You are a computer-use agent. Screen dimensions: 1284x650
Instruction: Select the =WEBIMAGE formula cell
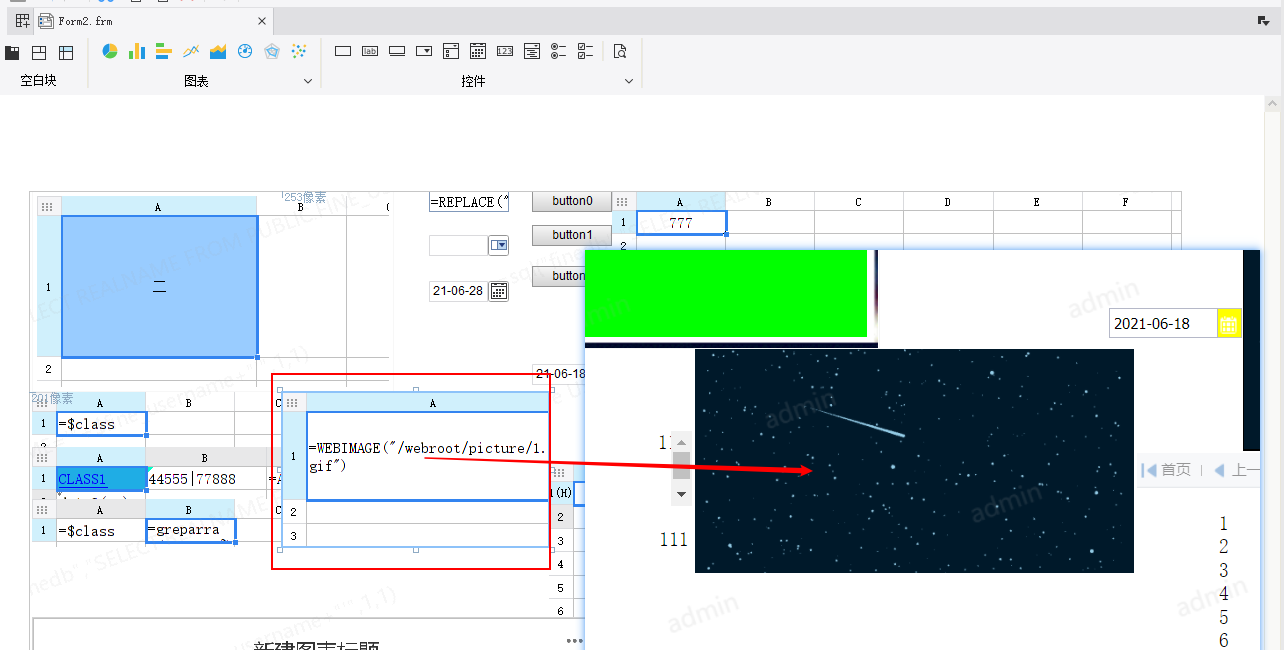427,457
